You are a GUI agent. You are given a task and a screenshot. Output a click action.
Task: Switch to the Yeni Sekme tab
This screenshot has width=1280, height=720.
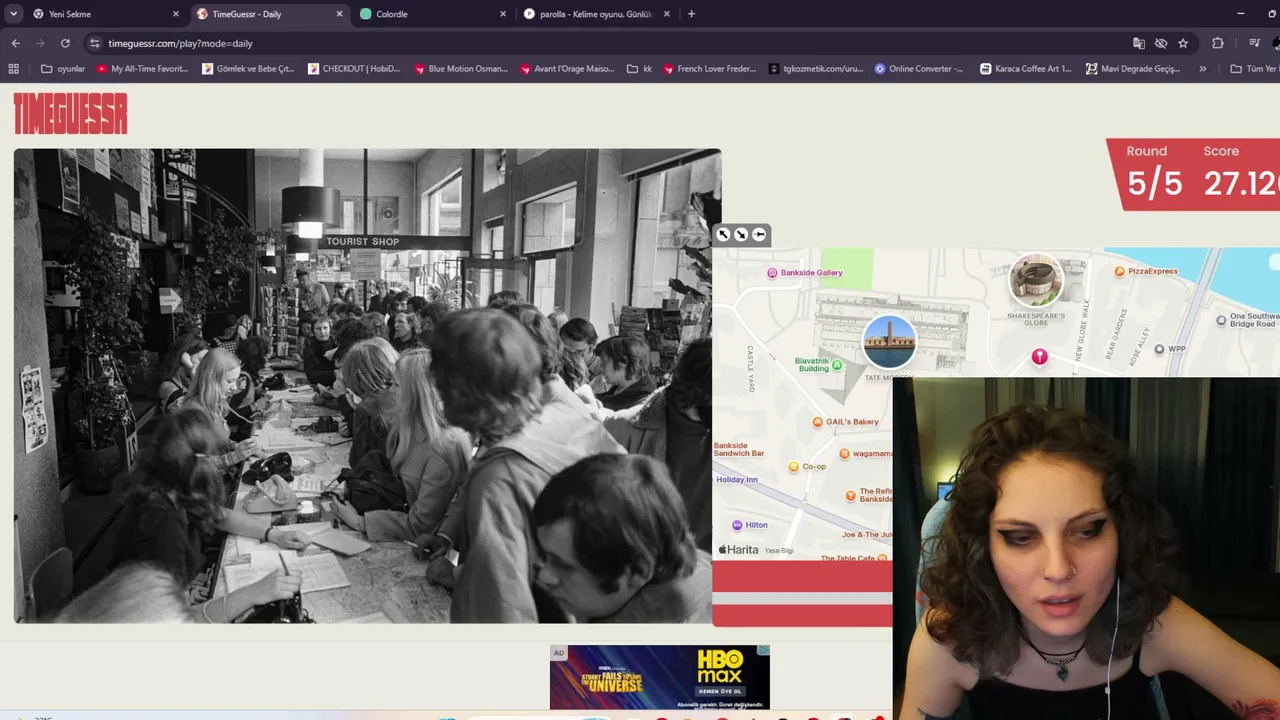click(104, 14)
